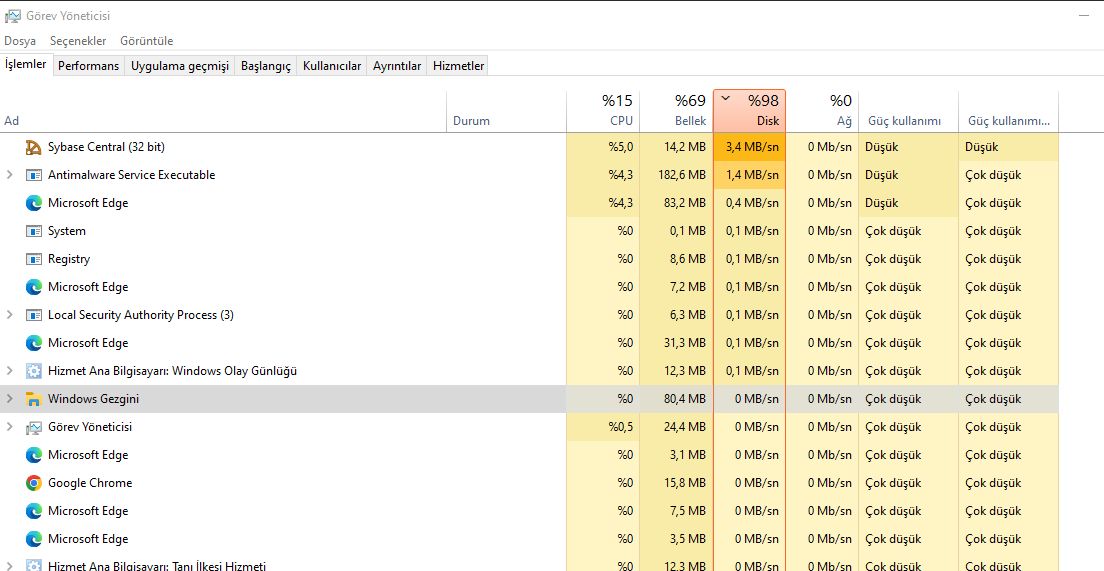
Task: Sort by the Durum column header
Action: click(507, 111)
